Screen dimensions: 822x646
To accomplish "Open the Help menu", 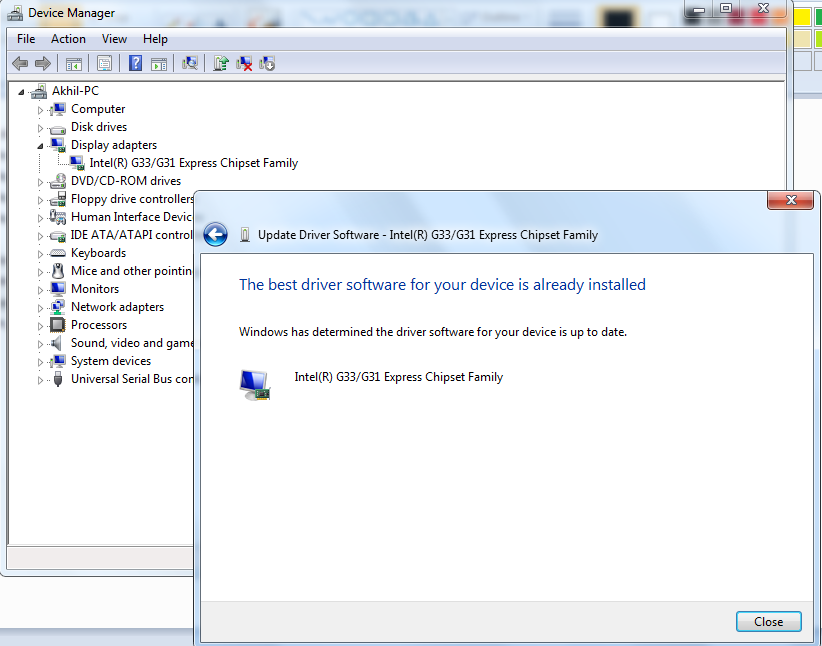I will [155, 39].
